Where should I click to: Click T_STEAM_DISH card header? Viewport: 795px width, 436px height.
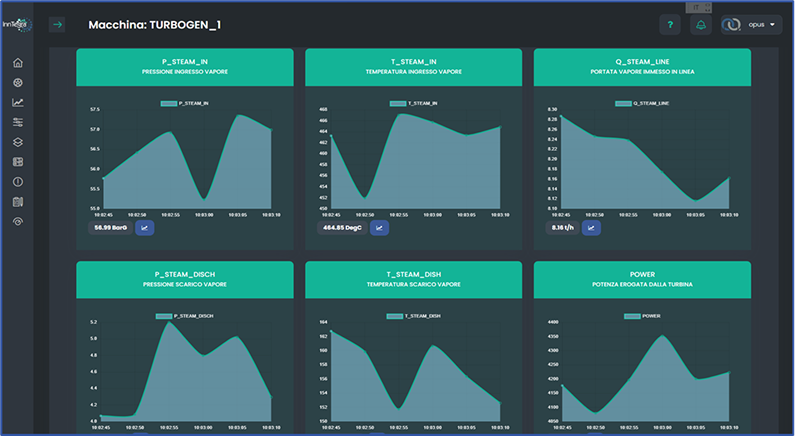413,279
